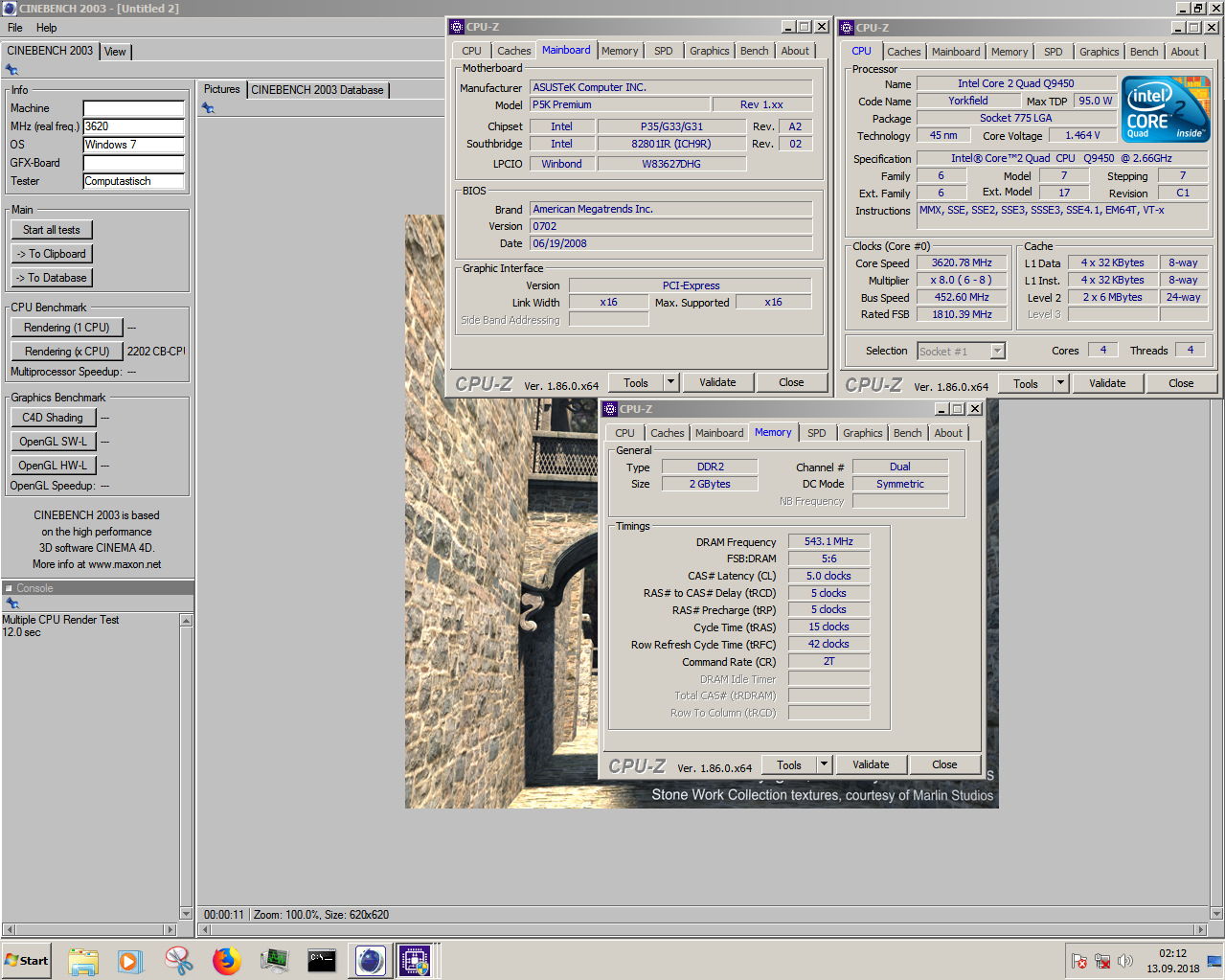Click the Windows Start button
This screenshot has height=980, width=1225.
[x=27, y=961]
